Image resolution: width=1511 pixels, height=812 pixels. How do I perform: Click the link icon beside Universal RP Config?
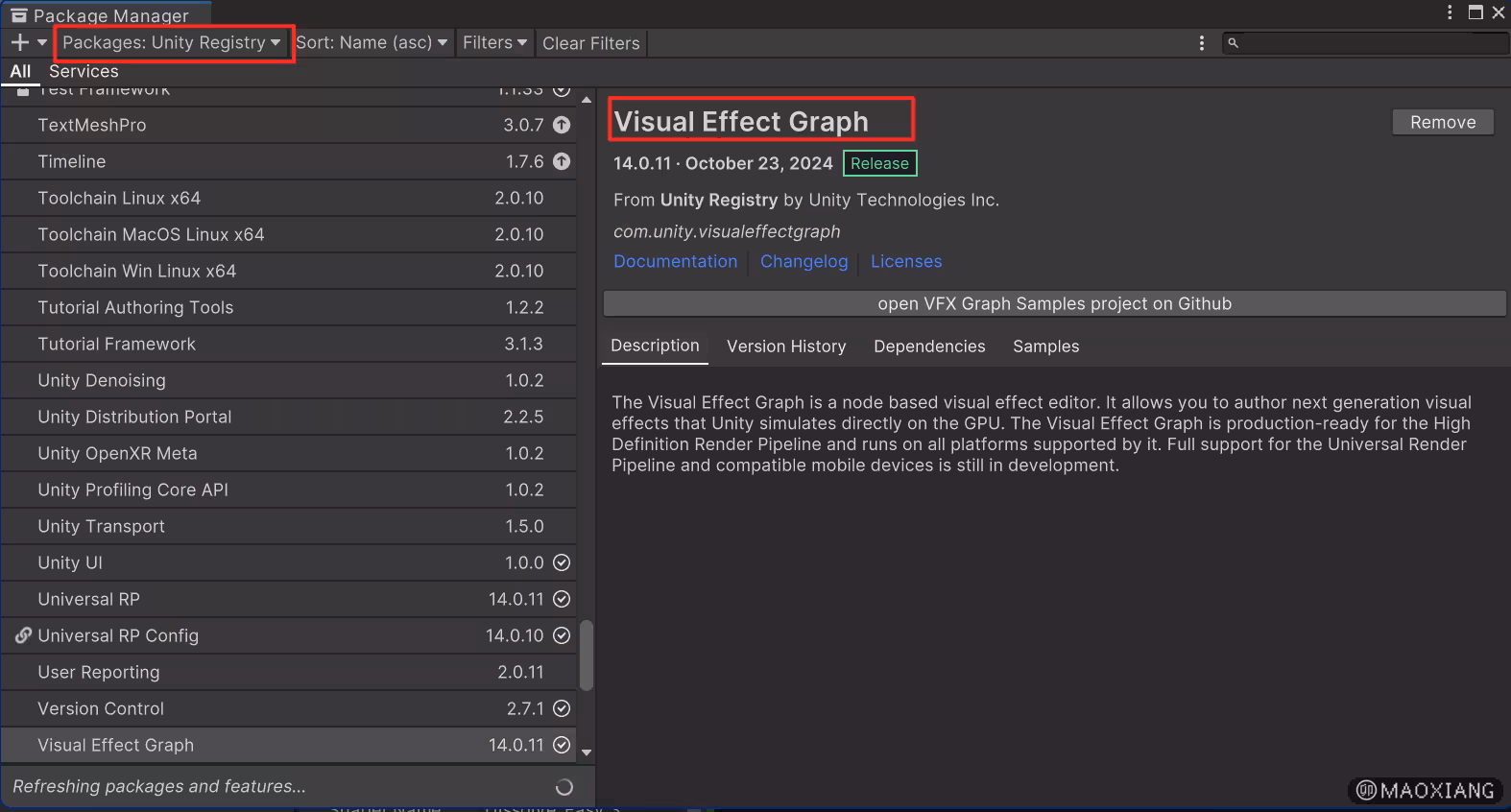pos(23,635)
